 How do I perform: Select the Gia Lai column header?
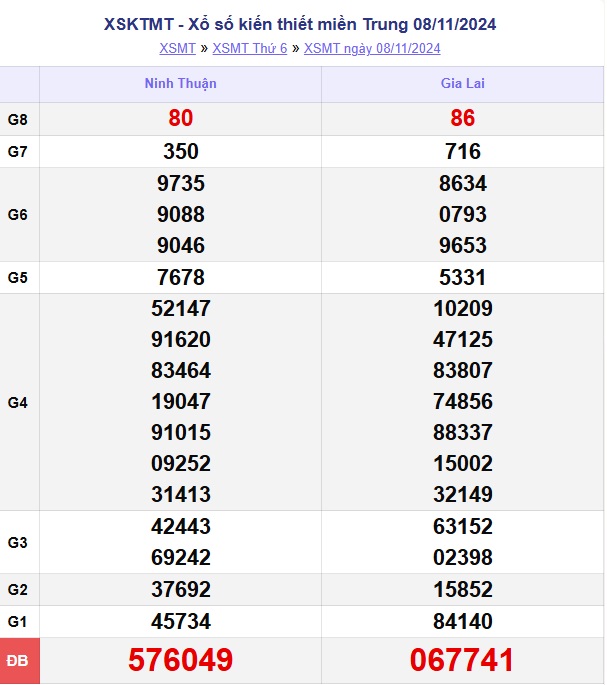pyautogui.click(x=462, y=84)
